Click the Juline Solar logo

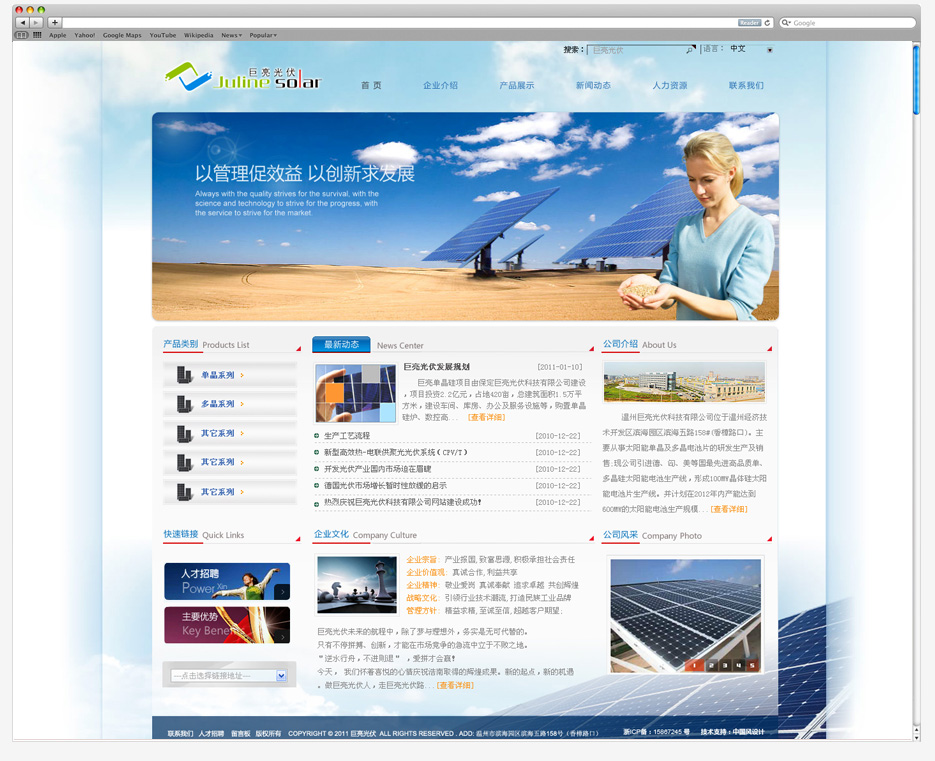pyautogui.click(x=243, y=77)
